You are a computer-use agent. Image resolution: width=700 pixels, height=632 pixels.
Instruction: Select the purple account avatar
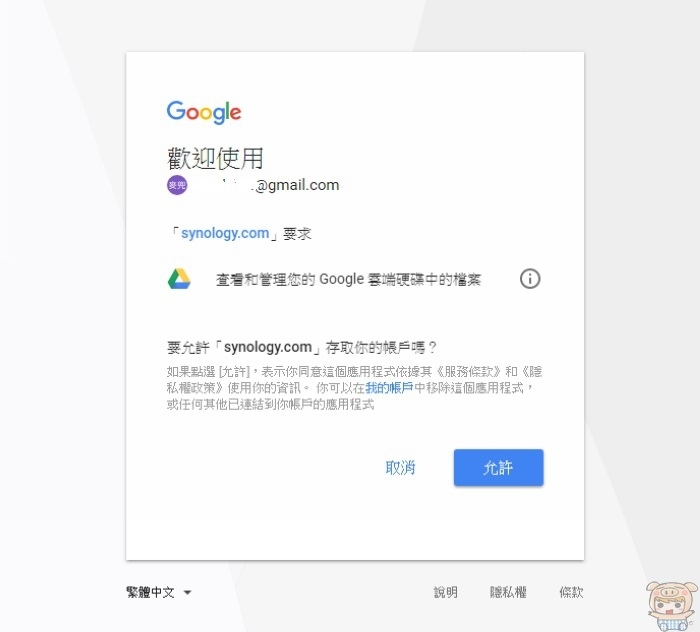177,185
